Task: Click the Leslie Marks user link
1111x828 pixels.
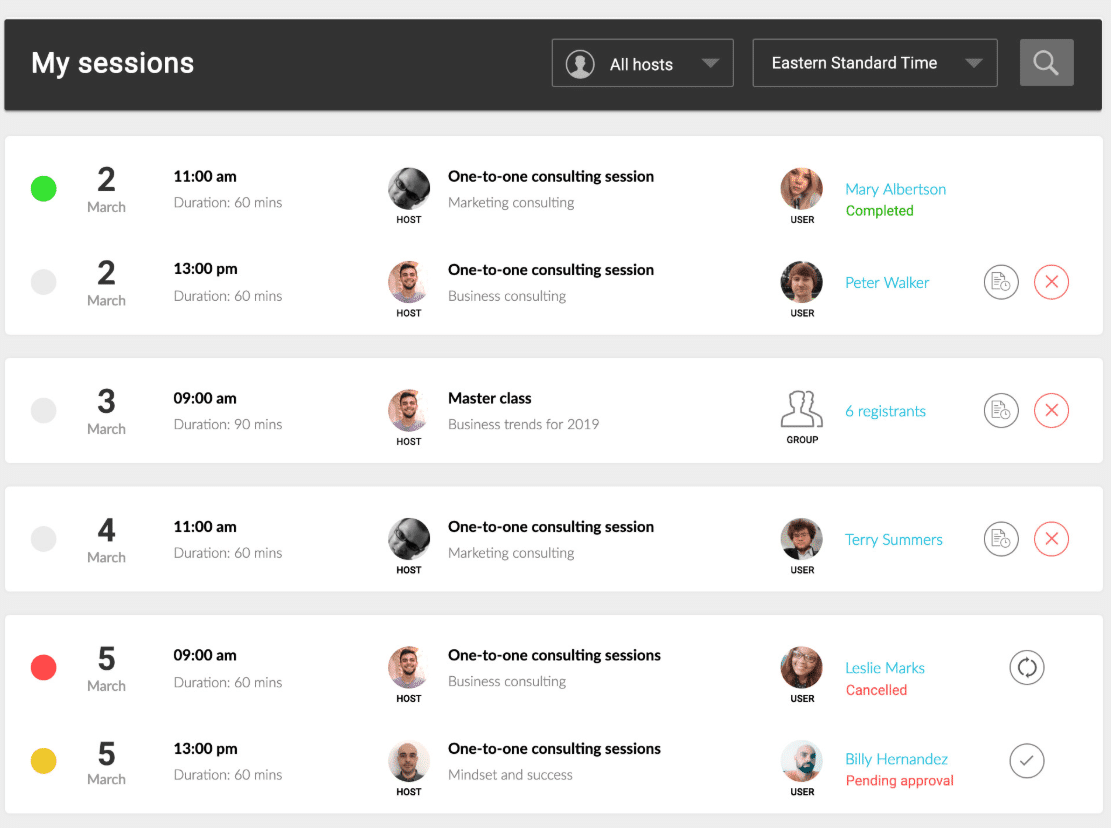Action: [885, 668]
